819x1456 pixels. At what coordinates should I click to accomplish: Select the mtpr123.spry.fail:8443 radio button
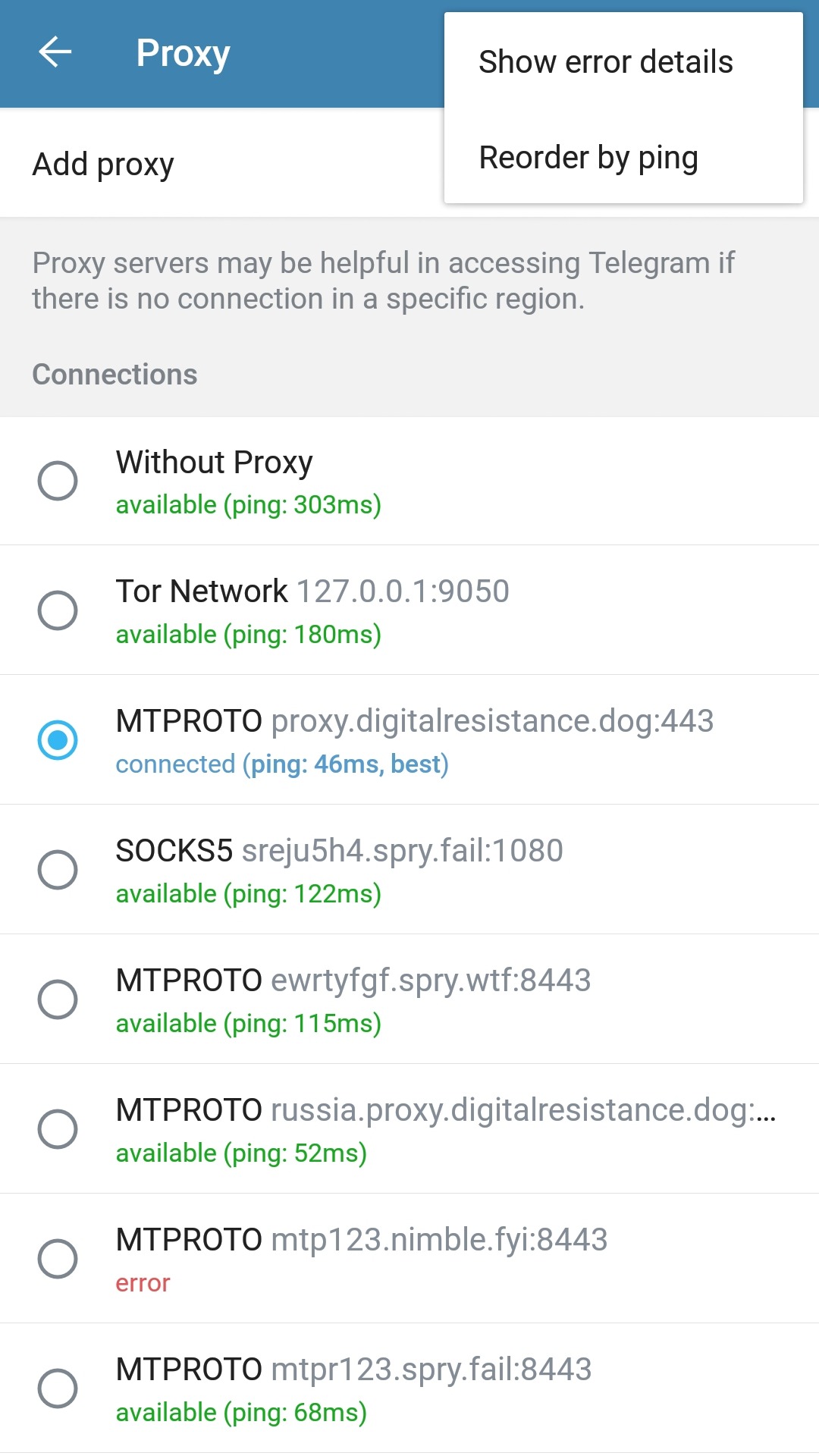pyautogui.click(x=58, y=1389)
